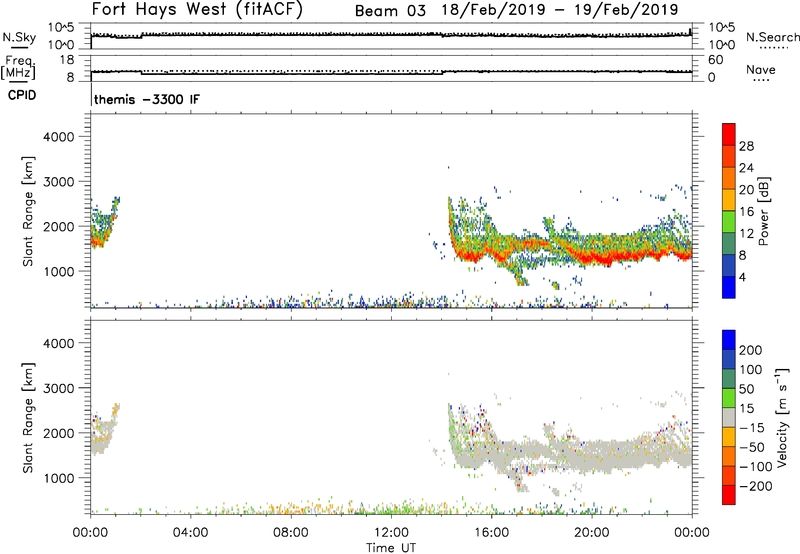800x554 pixels.
Task: Click the '28' tick on Power colorbar
Action: tap(746, 146)
